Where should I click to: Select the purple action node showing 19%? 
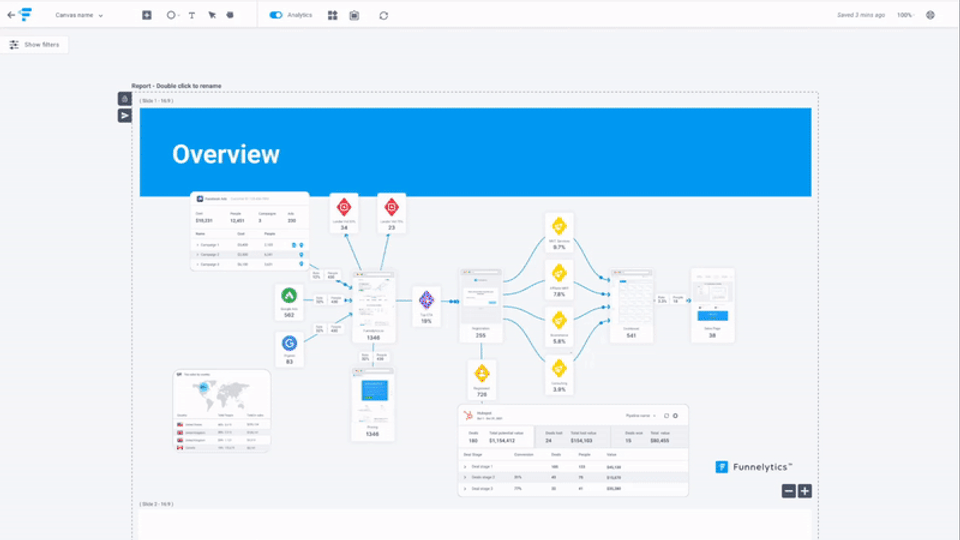pos(426,306)
